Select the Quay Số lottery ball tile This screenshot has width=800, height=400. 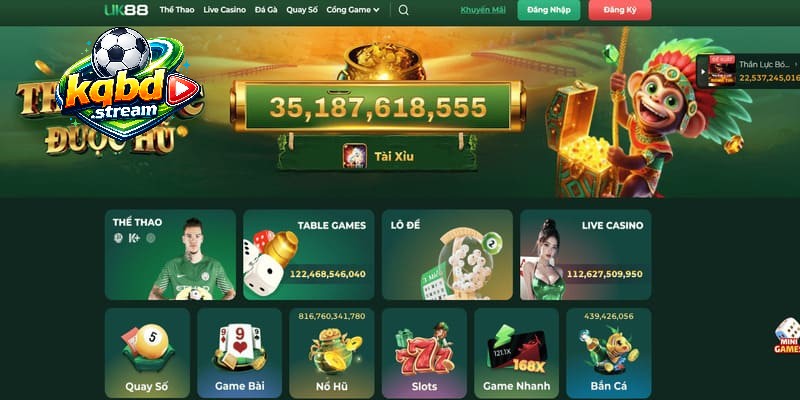tap(147, 353)
